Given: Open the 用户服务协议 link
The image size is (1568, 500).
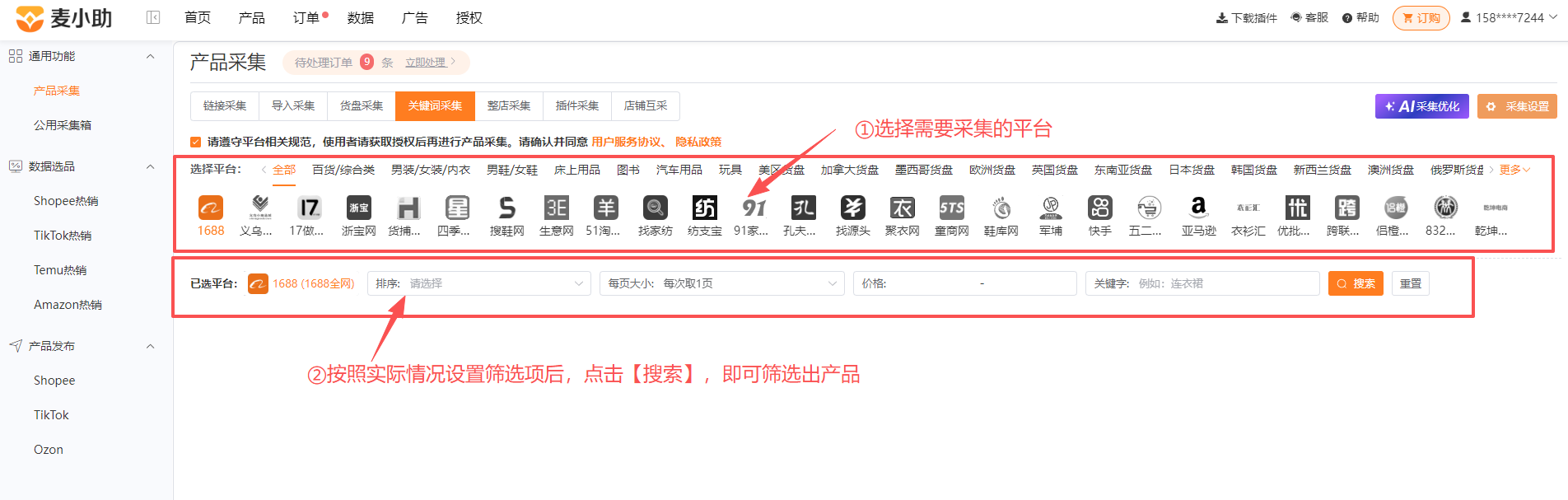Looking at the screenshot, I should pyautogui.click(x=627, y=142).
